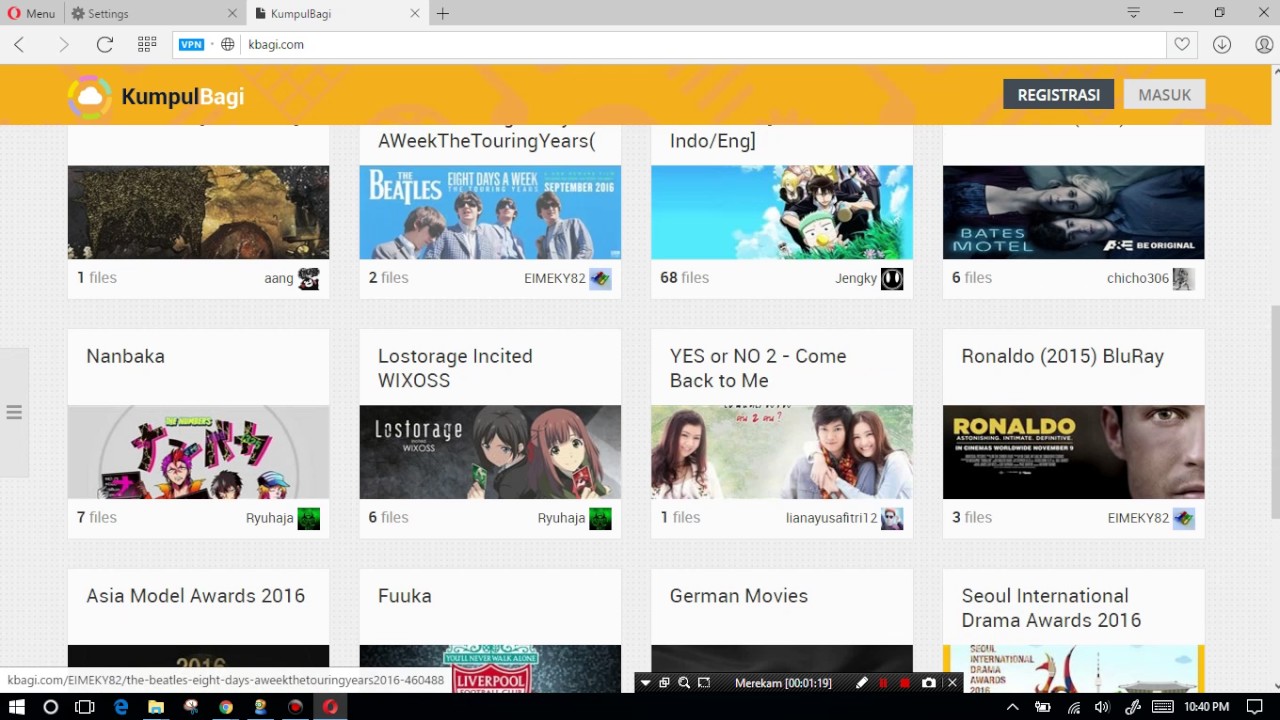Click the YES or NO 2 banner image

click(781, 452)
